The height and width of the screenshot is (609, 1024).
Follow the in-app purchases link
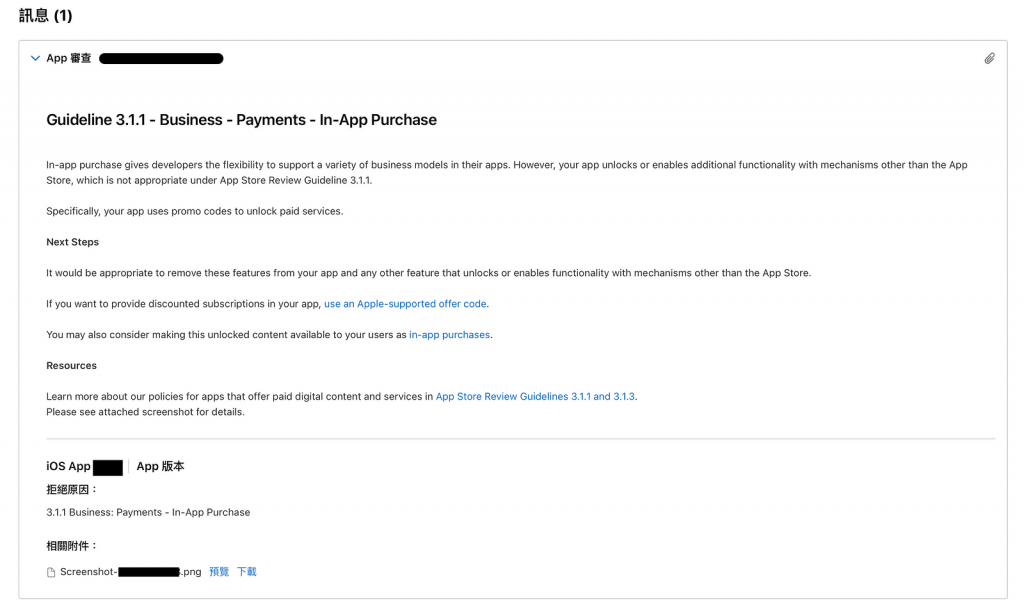pyautogui.click(x=449, y=335)
